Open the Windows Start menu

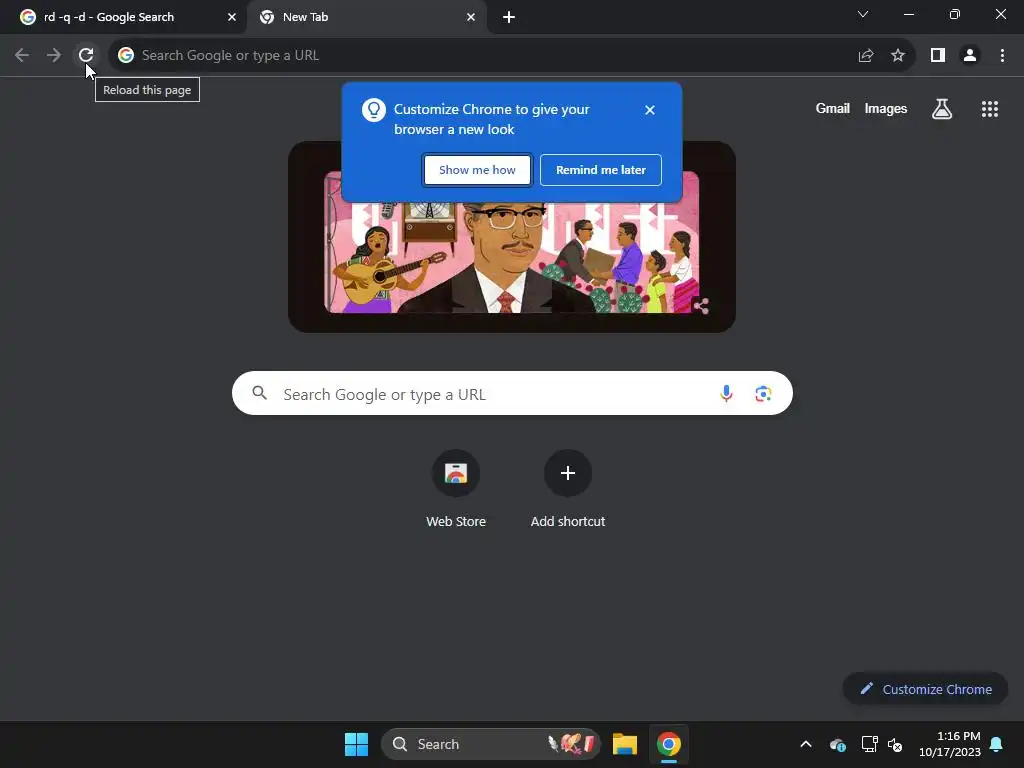pos(357,744)
